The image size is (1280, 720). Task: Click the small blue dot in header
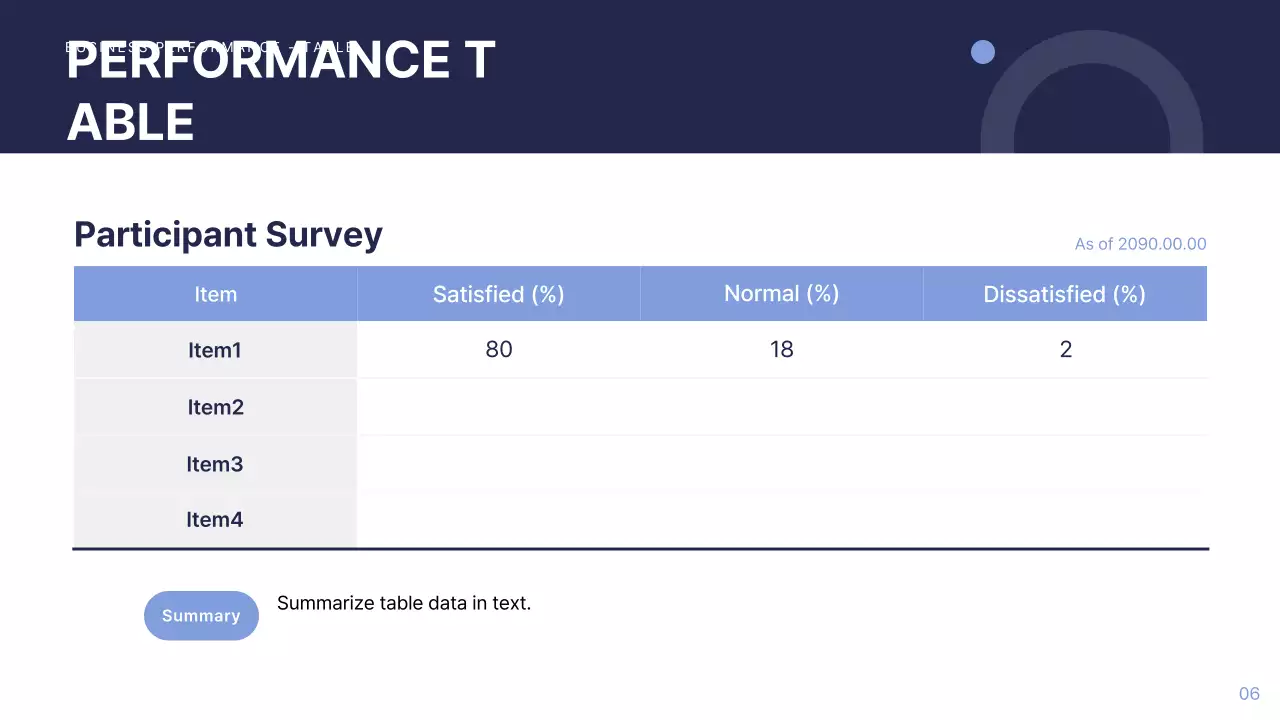click(983, 52)
